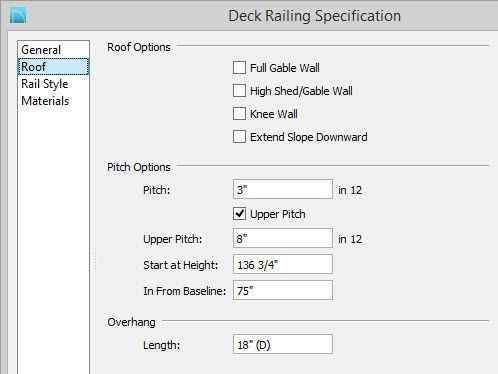The width and height of the screenshot is (498, 374).
Task: Uncheck the Upper Pitch checkbox
Action: pos(239,214)
